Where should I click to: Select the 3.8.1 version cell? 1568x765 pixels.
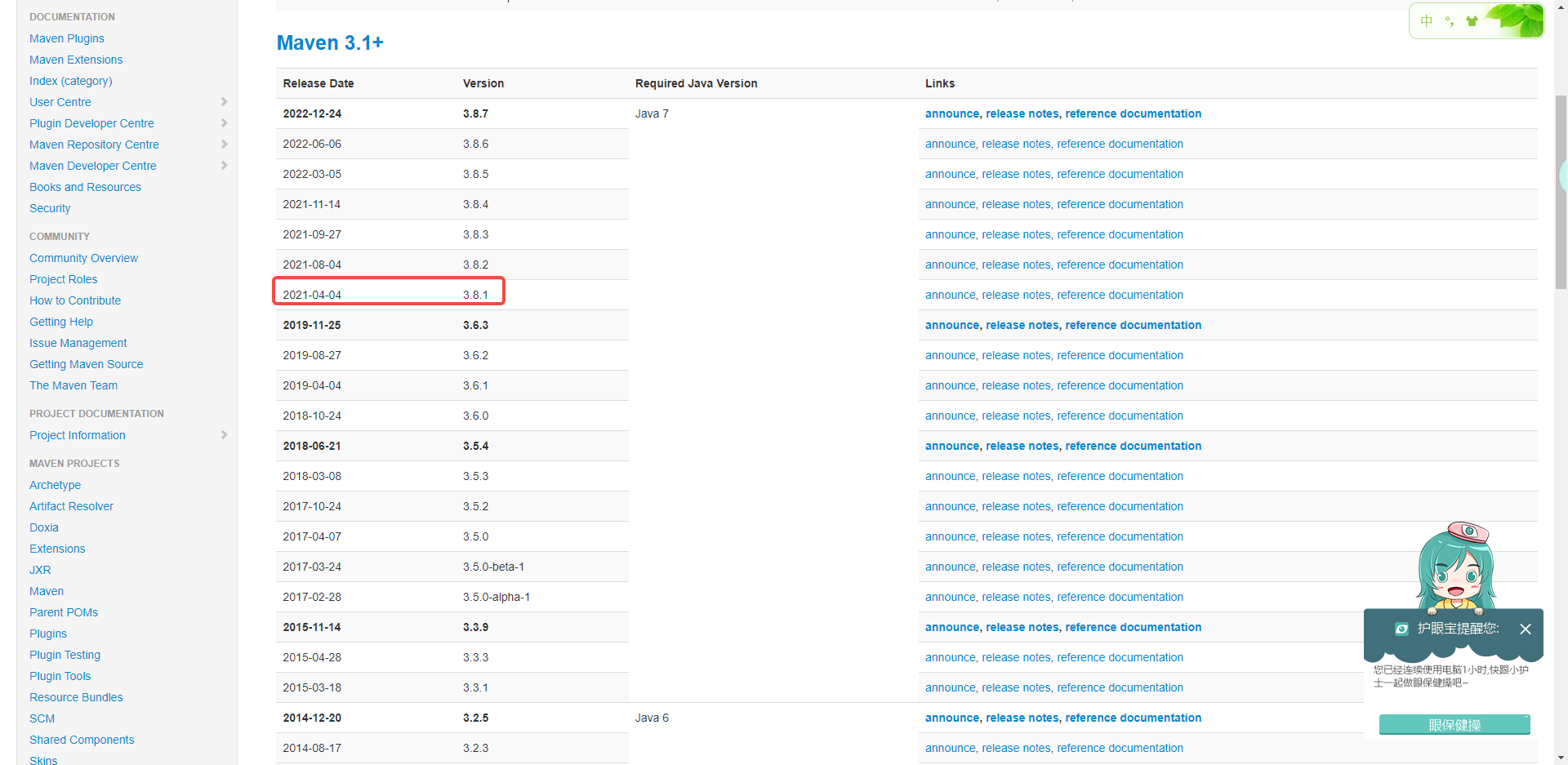(x=475, y=295)
